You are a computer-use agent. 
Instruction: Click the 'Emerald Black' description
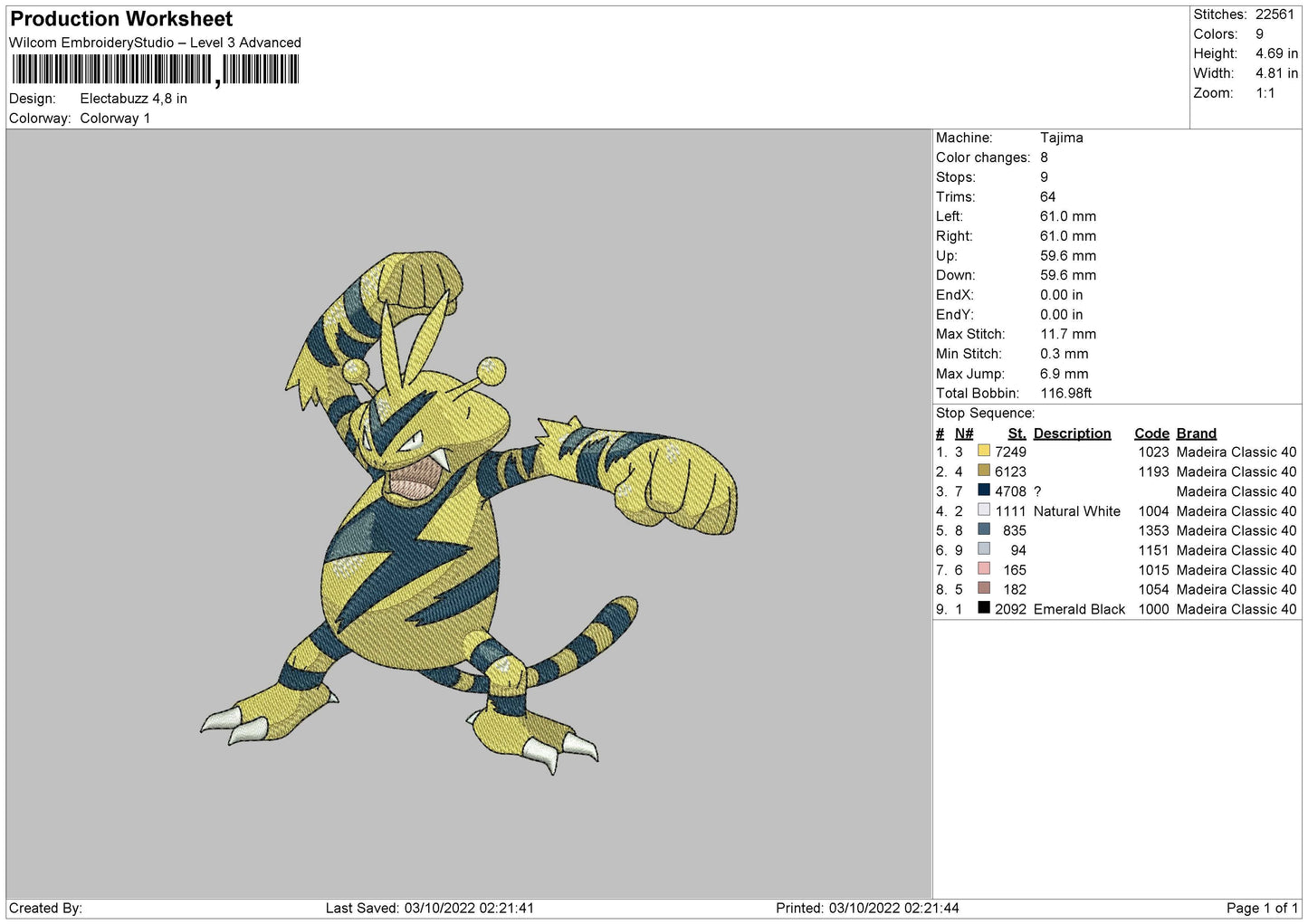point(1079,610)
